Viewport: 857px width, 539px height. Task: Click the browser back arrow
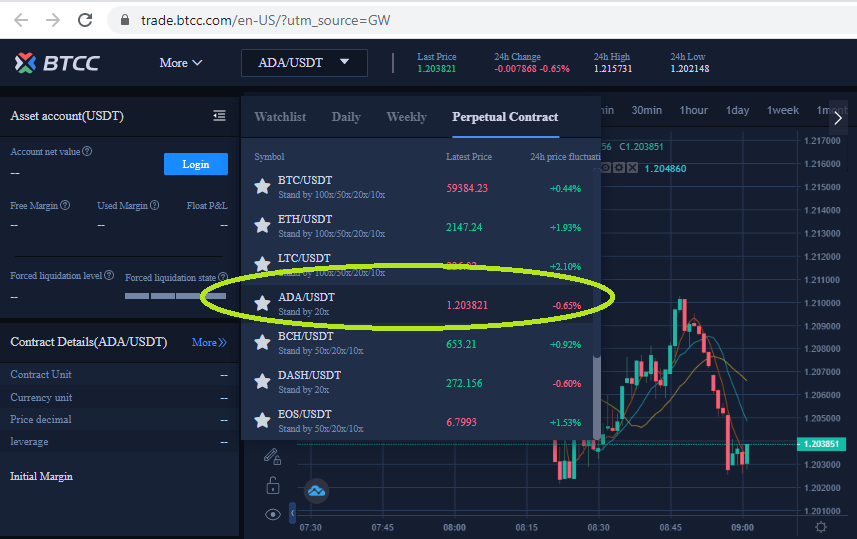click(21, 20)
